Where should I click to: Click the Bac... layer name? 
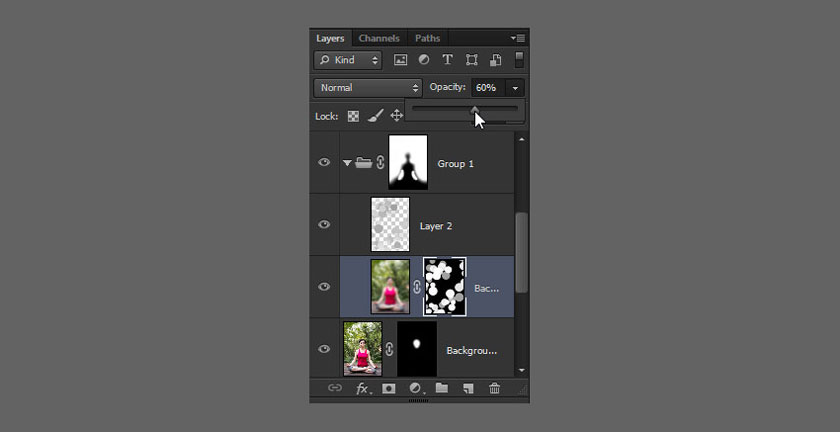[x=486, y=288]
